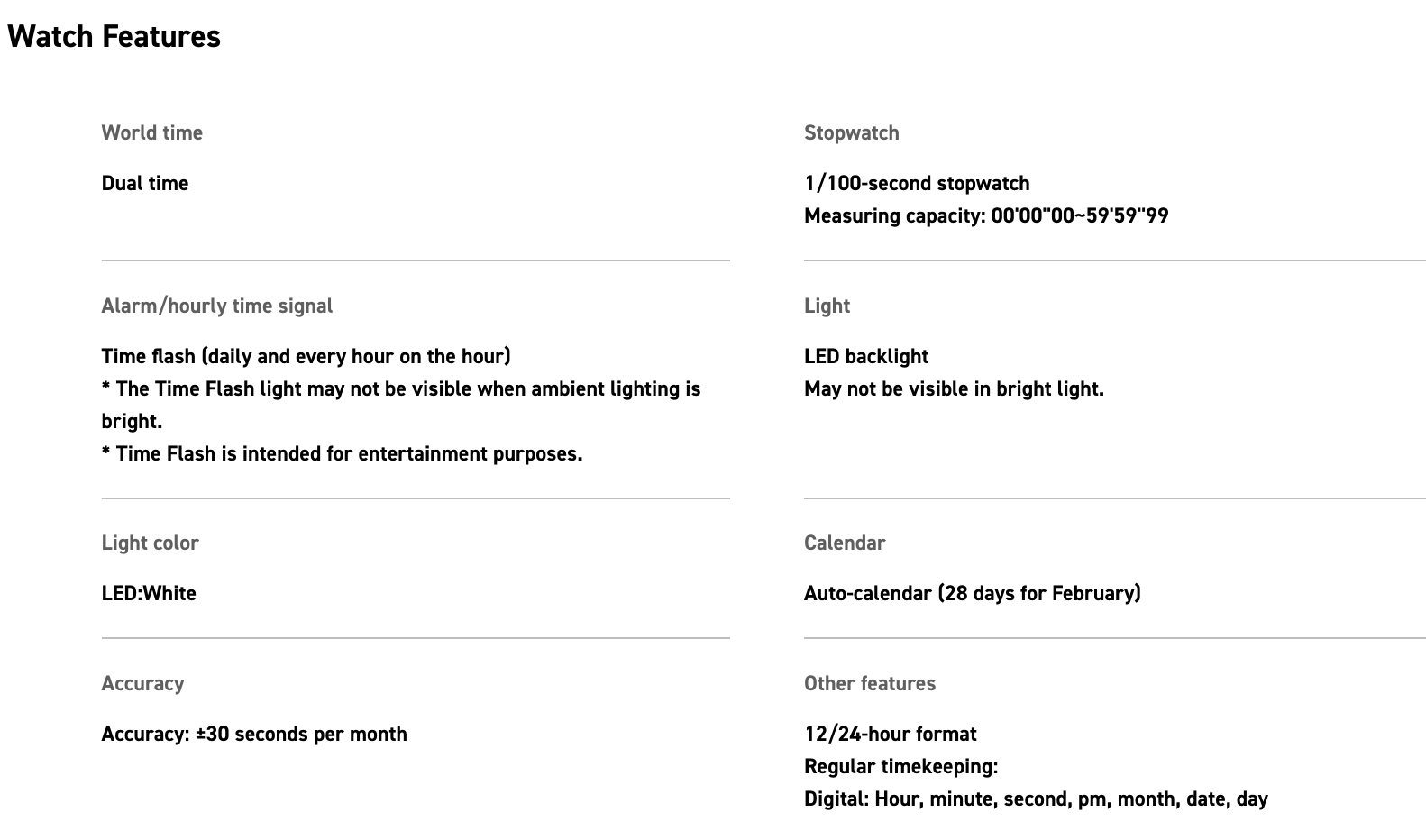Click the 12/24-hour format text
Viewport: 1426px width, 840px height.
[890, 734]
